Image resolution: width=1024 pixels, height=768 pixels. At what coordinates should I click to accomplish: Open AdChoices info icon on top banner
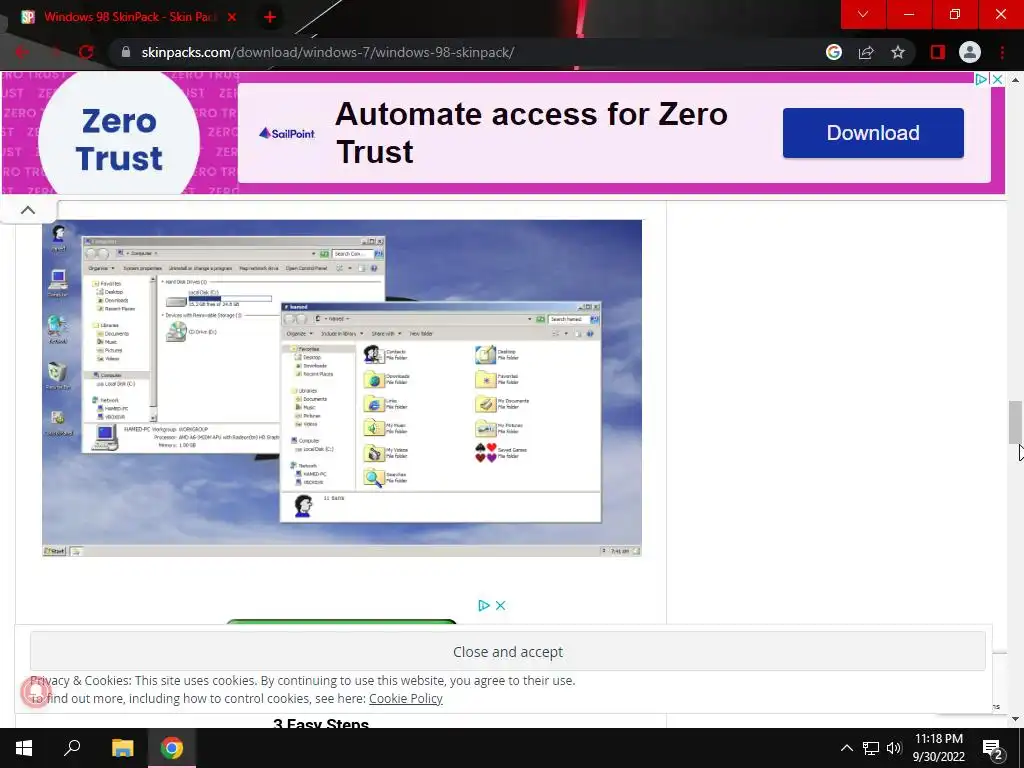tap(981, 79)
